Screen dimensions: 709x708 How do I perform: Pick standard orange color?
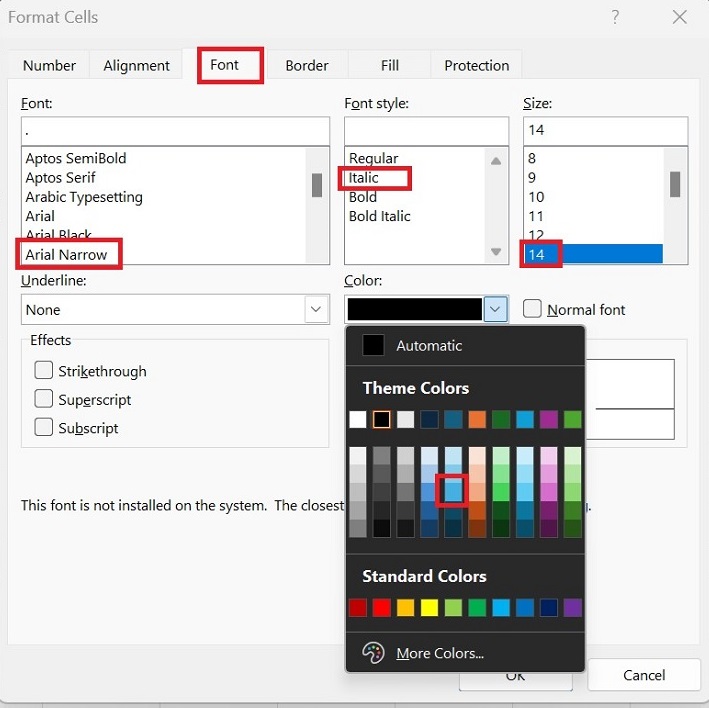406,608
